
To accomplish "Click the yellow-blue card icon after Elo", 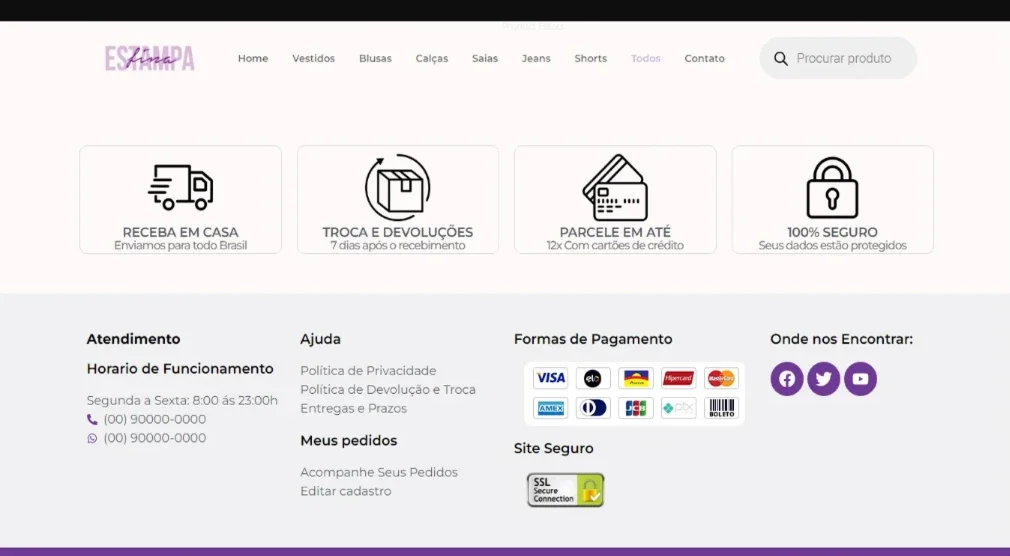I will [636, 378].
